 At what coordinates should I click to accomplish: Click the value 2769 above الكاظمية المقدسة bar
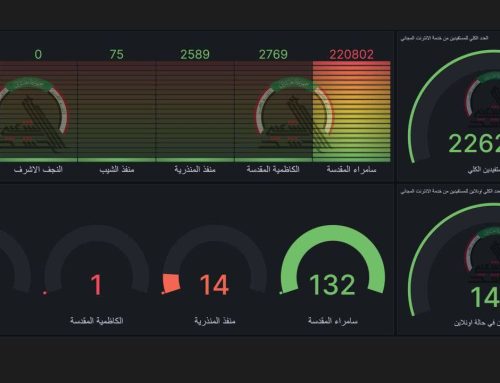(273, 54)
